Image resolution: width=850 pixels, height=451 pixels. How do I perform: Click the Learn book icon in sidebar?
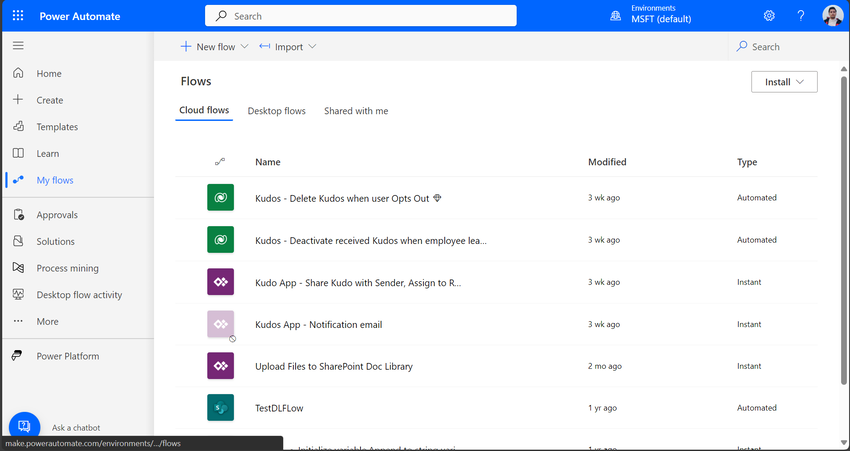coord(18,153)
